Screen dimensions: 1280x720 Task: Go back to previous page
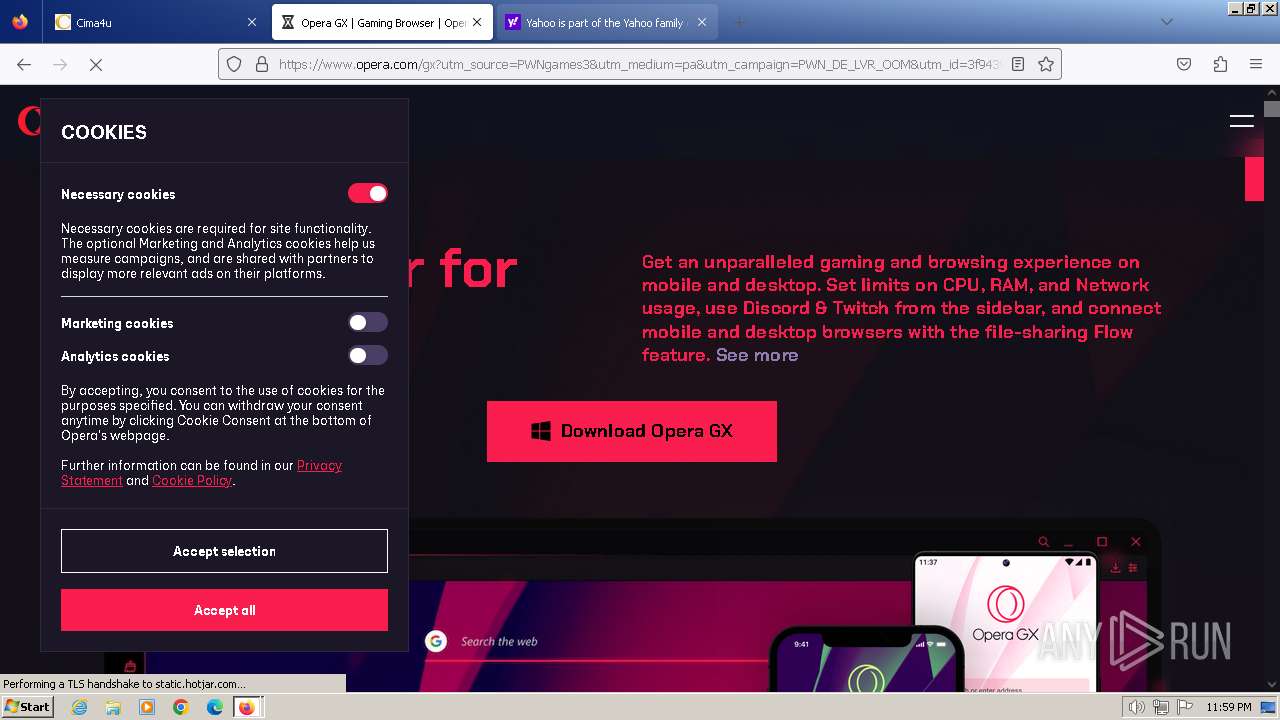(x=24, y=64)
